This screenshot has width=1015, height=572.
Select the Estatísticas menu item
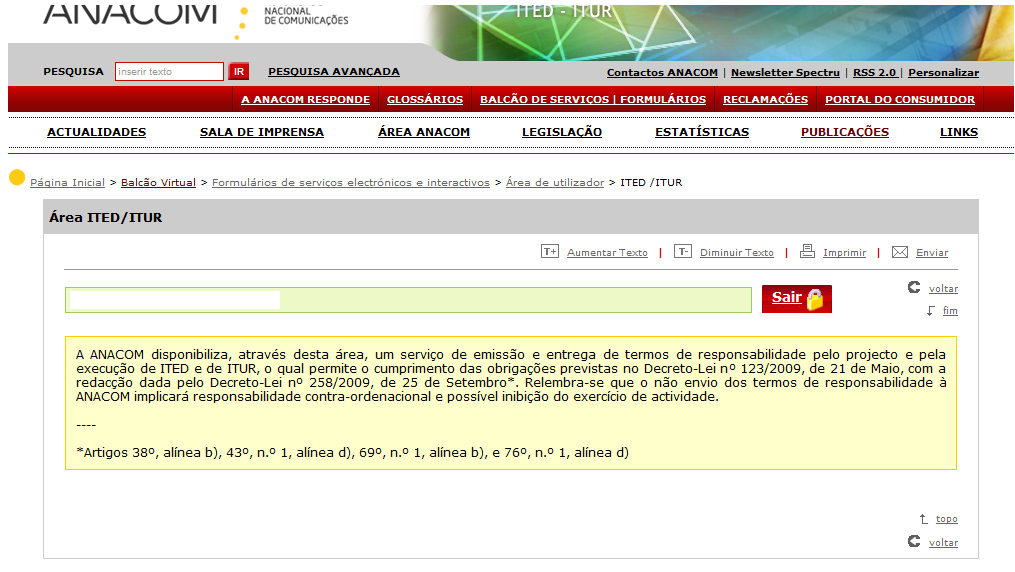click(701, 132)
